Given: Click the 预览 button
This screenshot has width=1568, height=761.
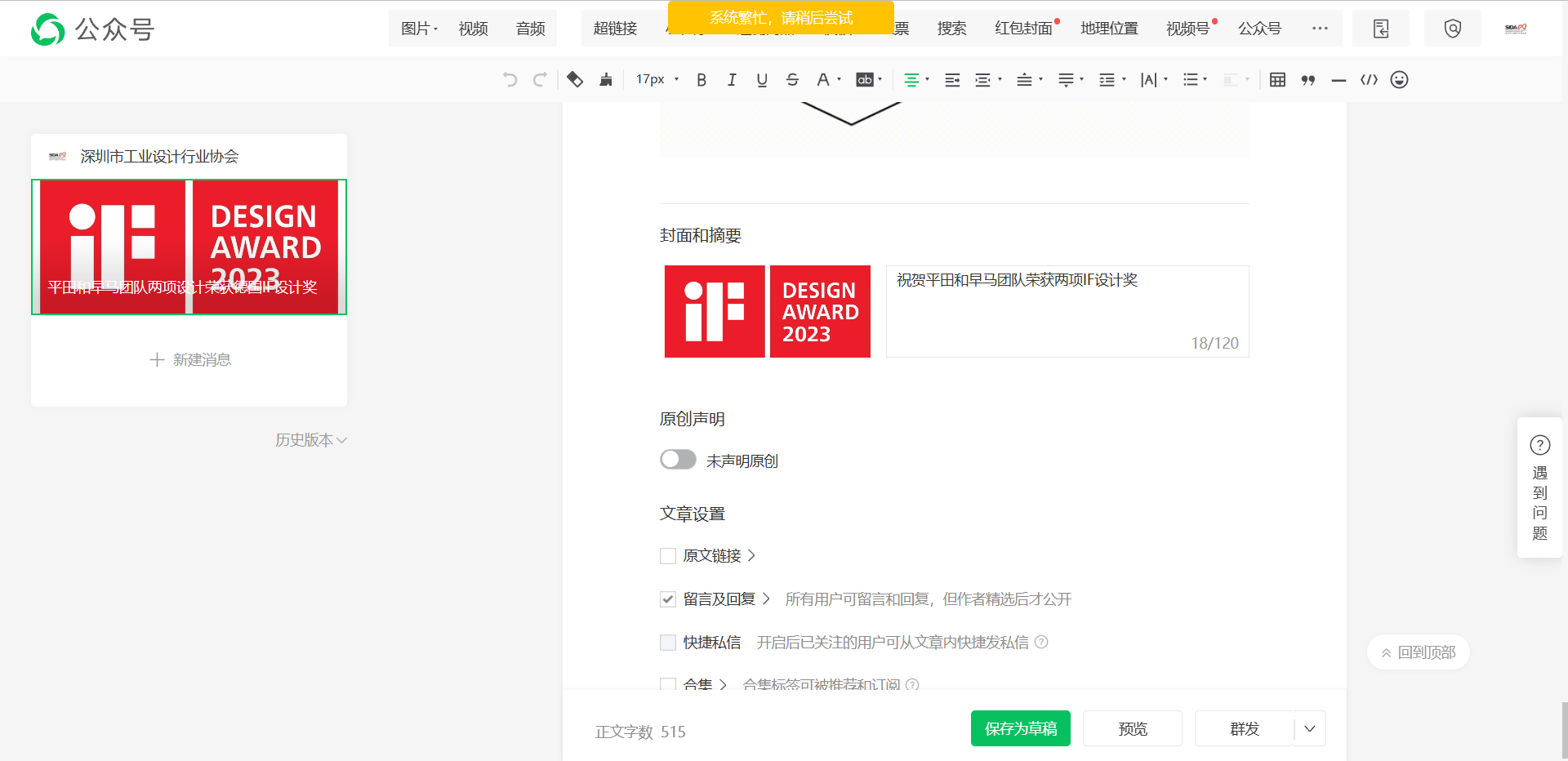Looking at the screenshot, I should point(1133,728).
